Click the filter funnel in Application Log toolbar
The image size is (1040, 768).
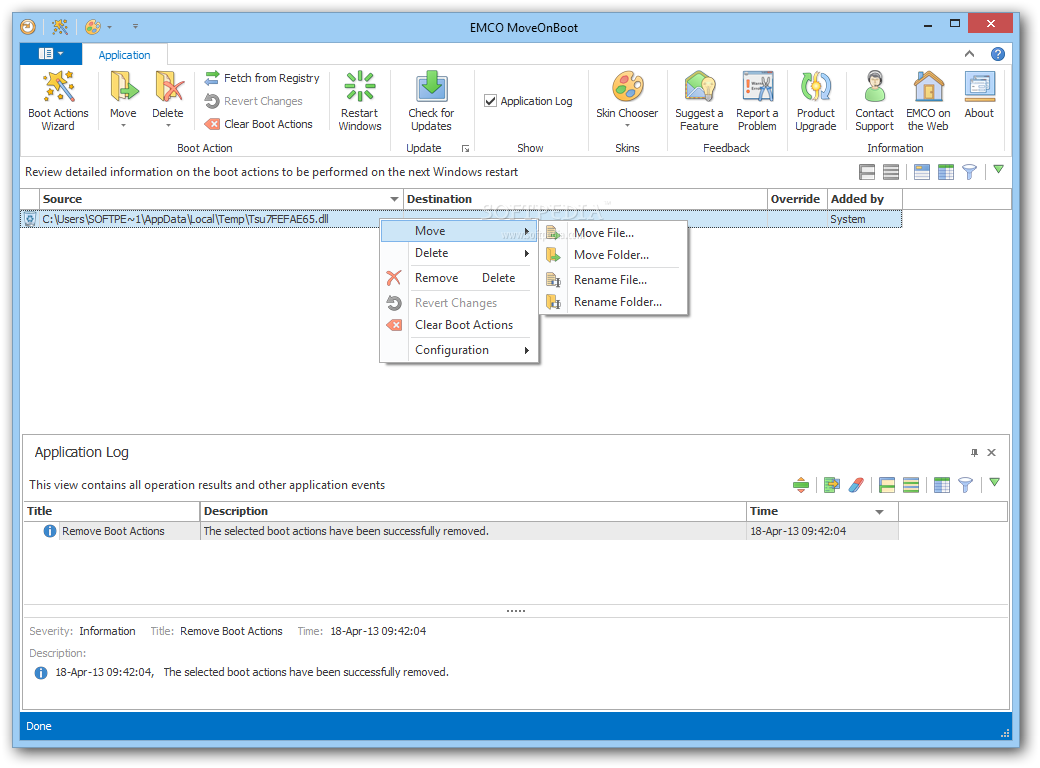point(966,485)
